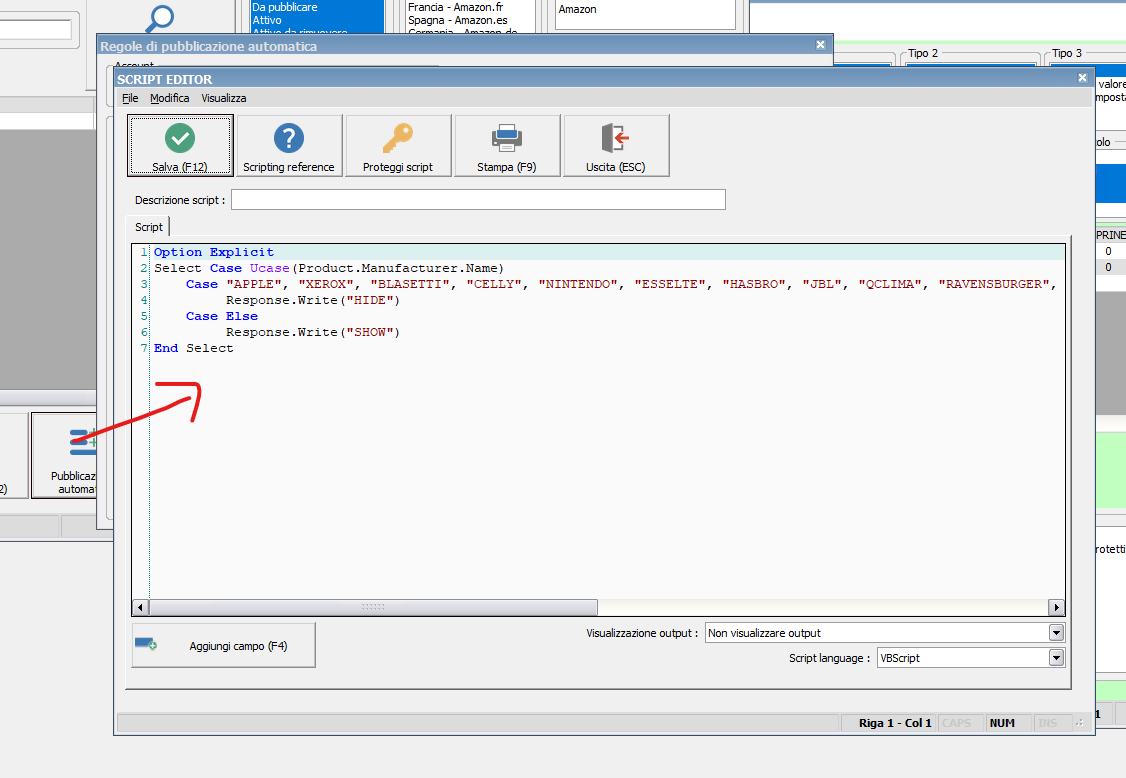The image size is (1126, 778).
Task: Expand the Visualizzazione output dropdown
Action: [x=1056, y=633]
